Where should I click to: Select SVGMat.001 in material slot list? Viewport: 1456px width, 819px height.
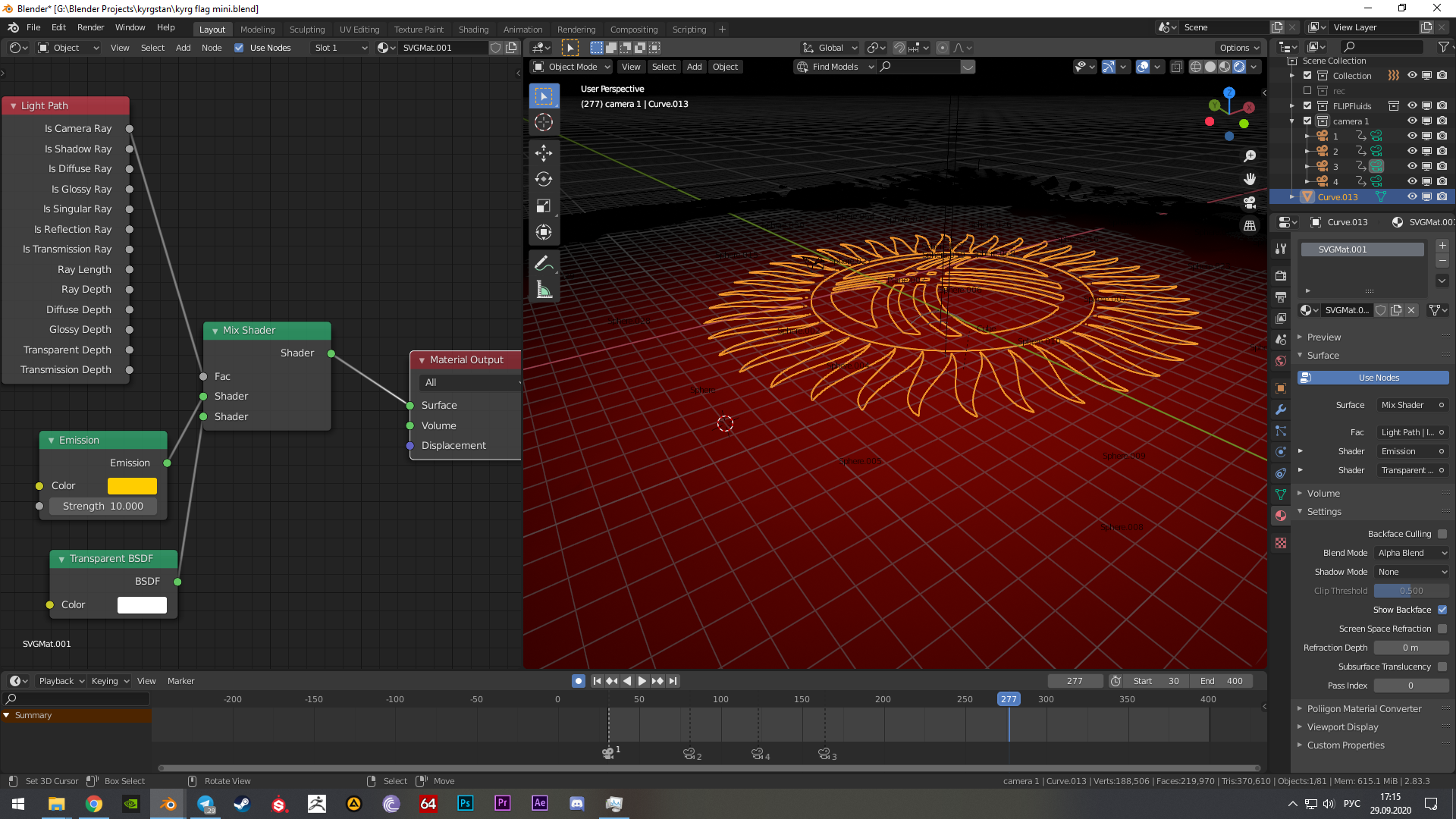pyautogui.click(x=1363, y=249)
